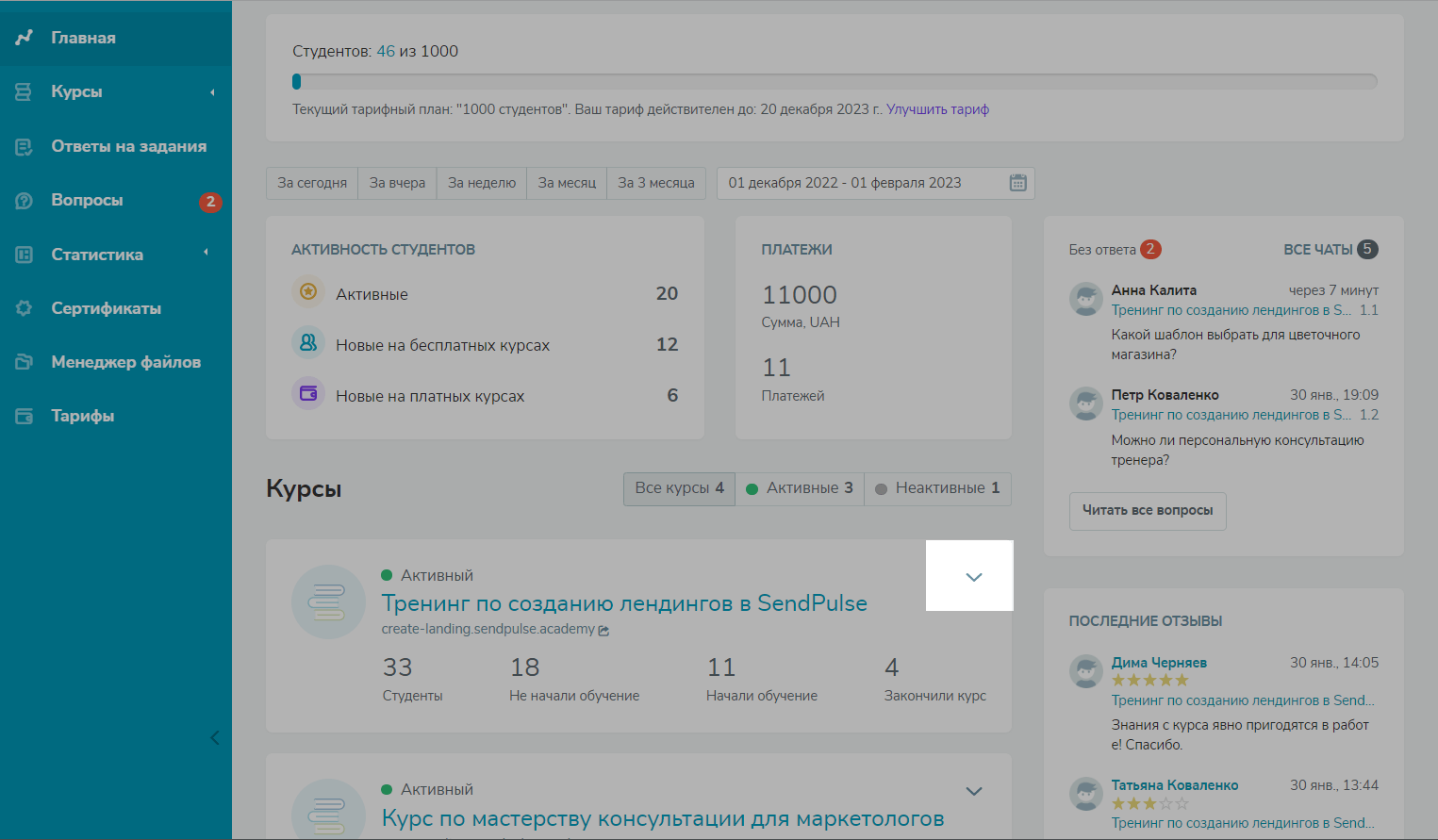Open Менеджер файлов folder icon

[x=25, y=362]
